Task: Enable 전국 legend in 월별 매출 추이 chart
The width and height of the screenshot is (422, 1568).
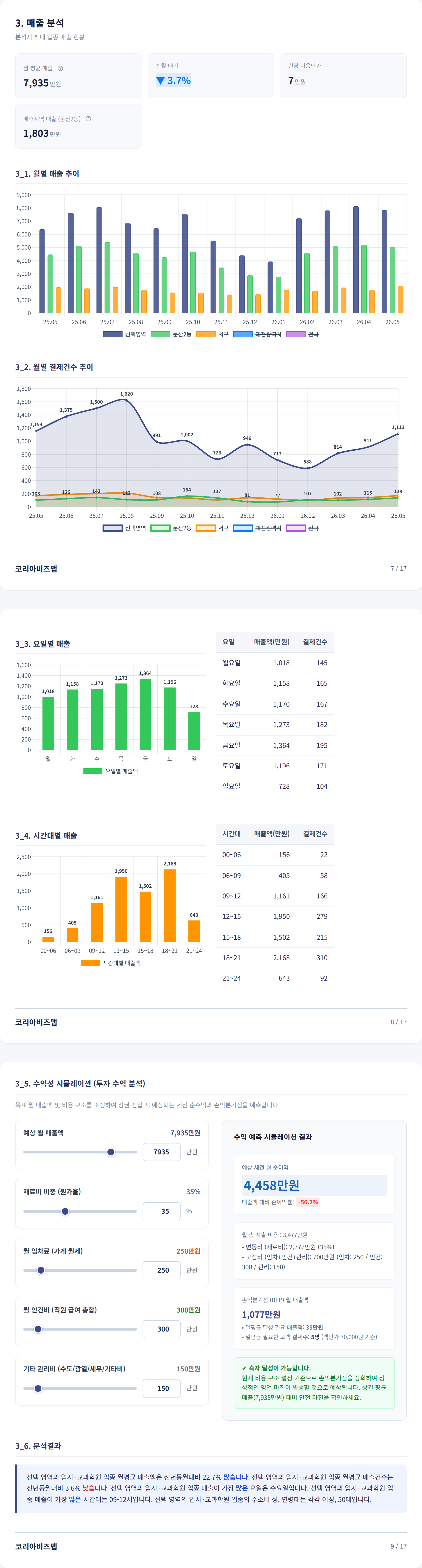Action: point(303,334)
